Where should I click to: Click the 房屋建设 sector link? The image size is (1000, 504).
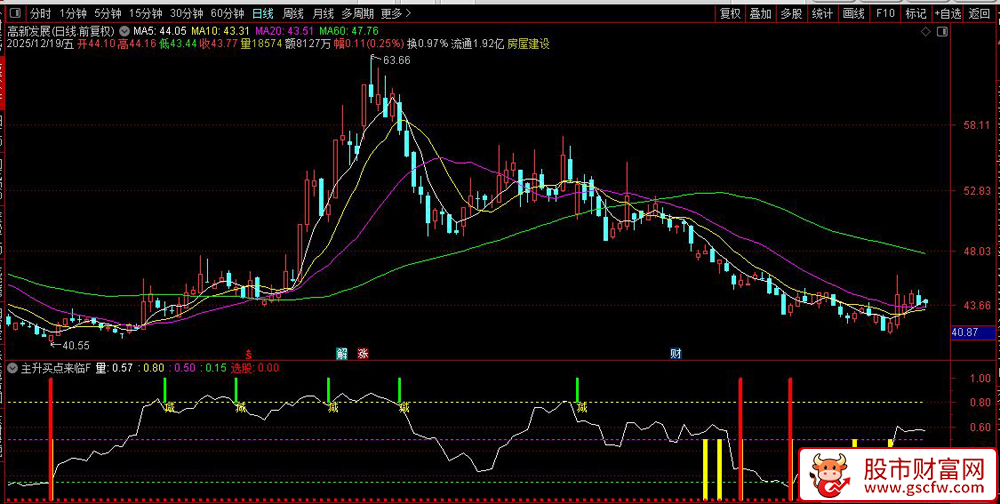(x=528, y=44)
